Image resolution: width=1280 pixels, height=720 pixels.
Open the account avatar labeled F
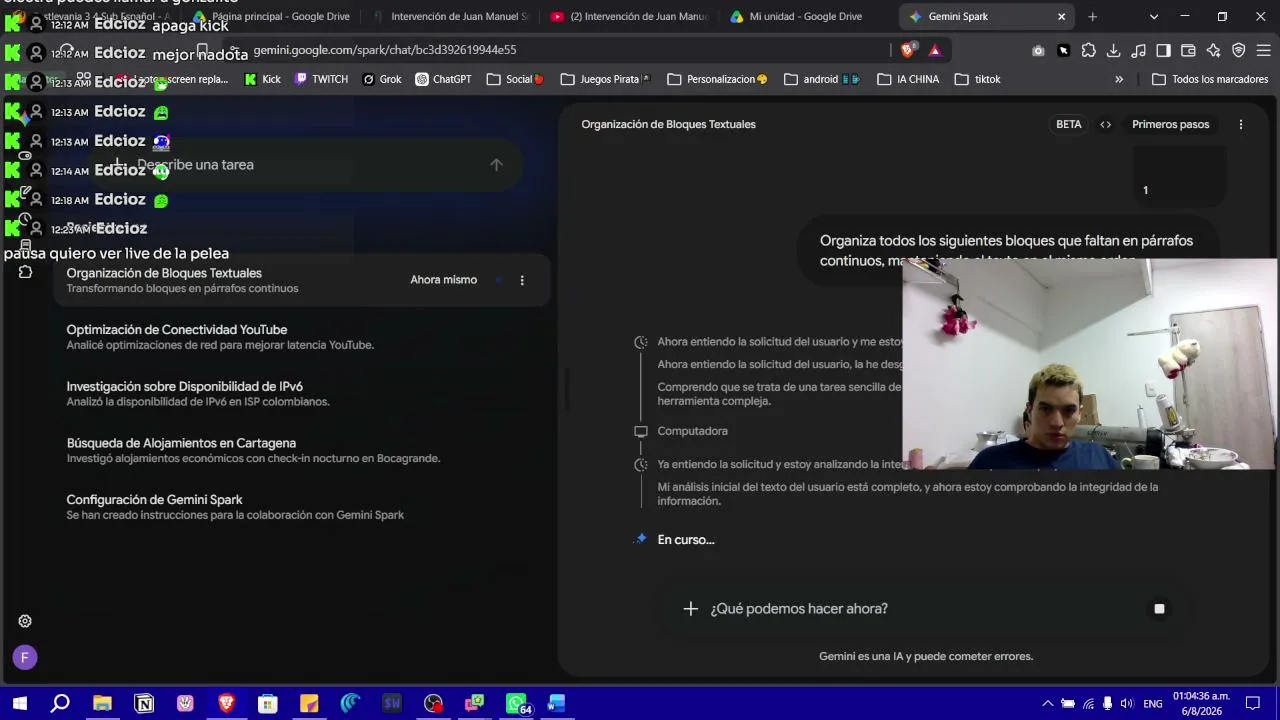25,657
